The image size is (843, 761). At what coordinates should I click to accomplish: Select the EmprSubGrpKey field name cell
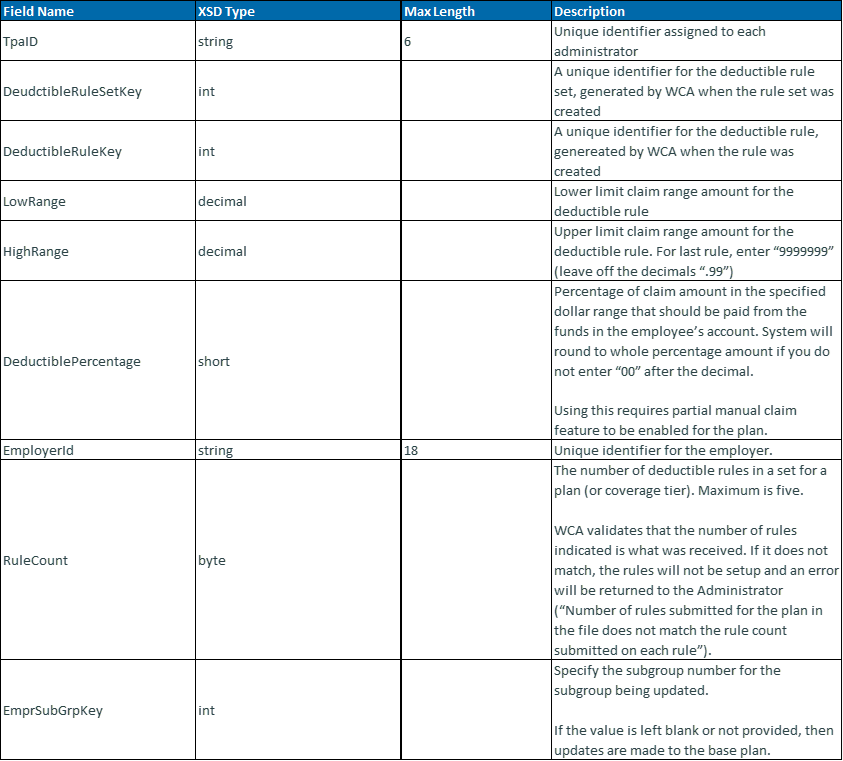[x=53, y=711]
